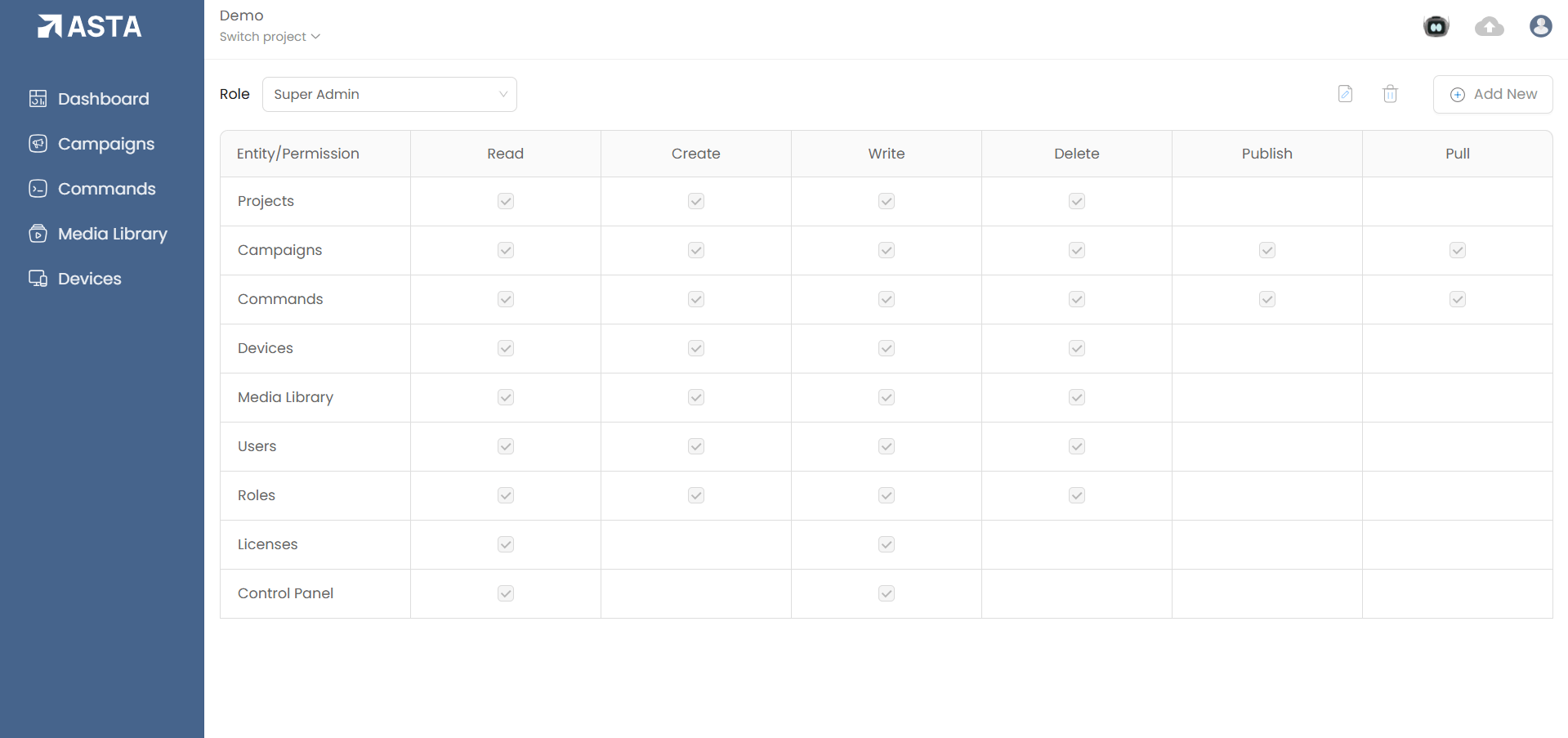Open Commands in the sidebar
The width and height of the screenshot is (1568, 738).
(107, 189)
